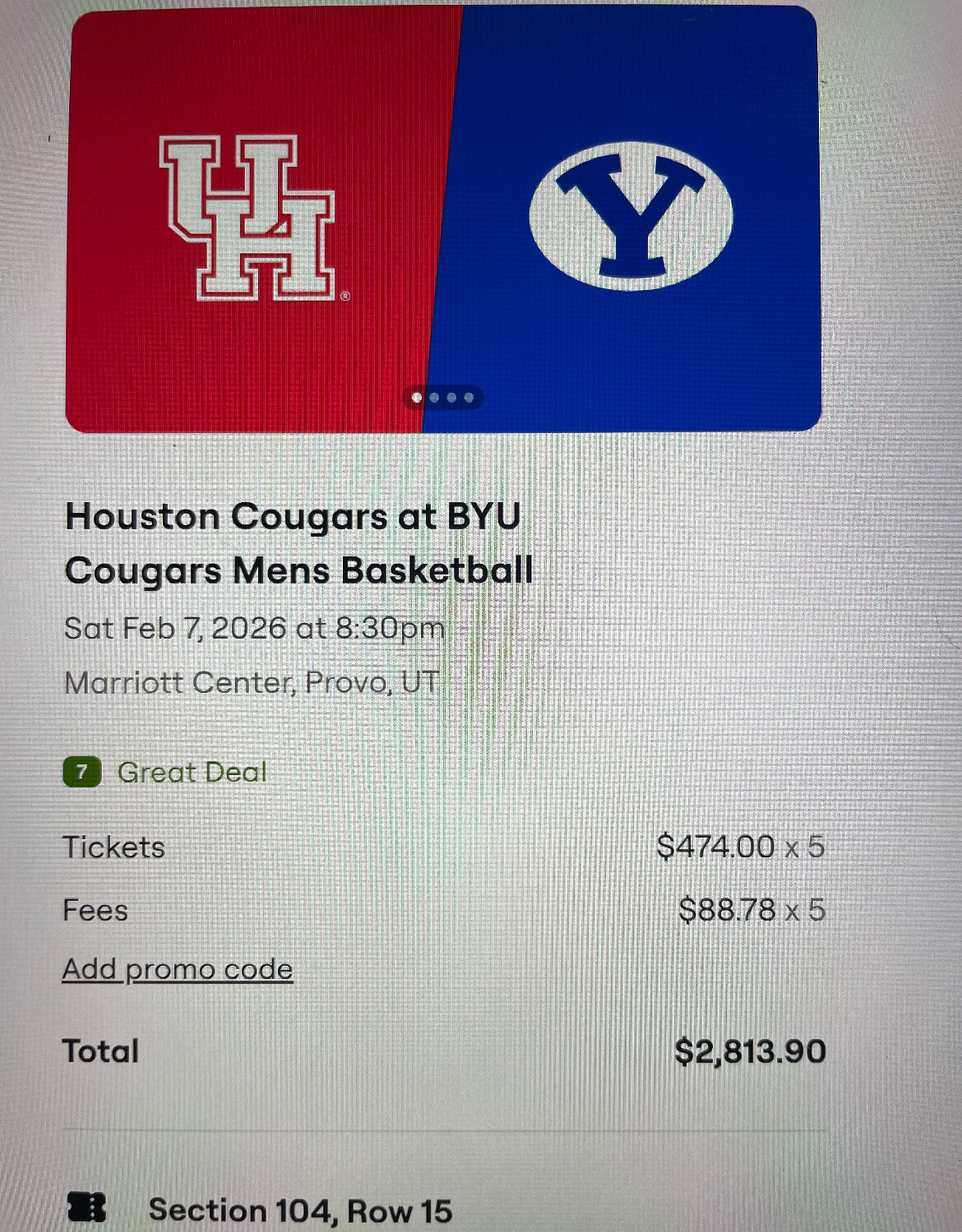Select the first carousel dot
Viewport: 962px width, 1232px height.
pyautogui.click(x=417, y=398)
